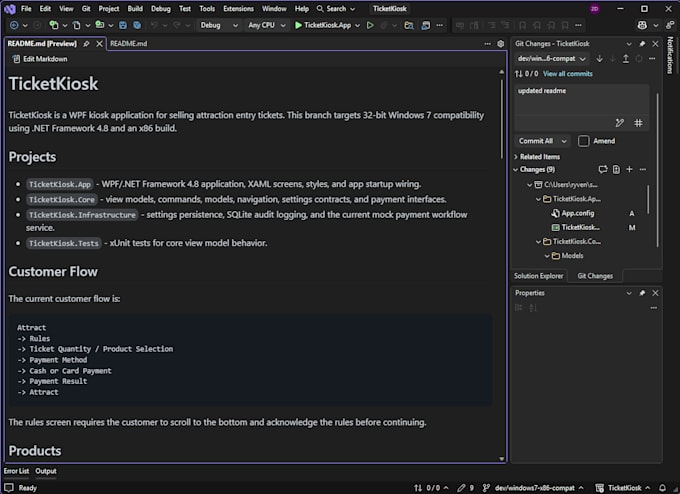Switch to Git Changes bottom tab

[595, 276]
